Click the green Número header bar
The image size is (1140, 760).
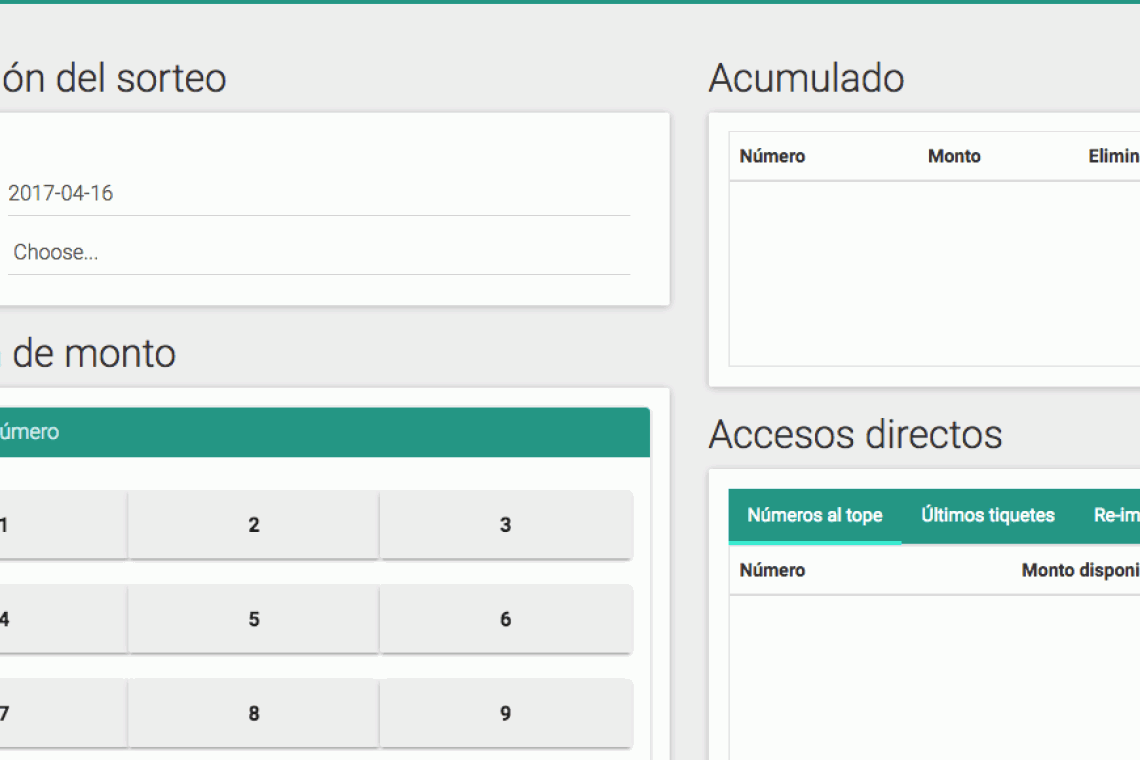tap(320, 432)
